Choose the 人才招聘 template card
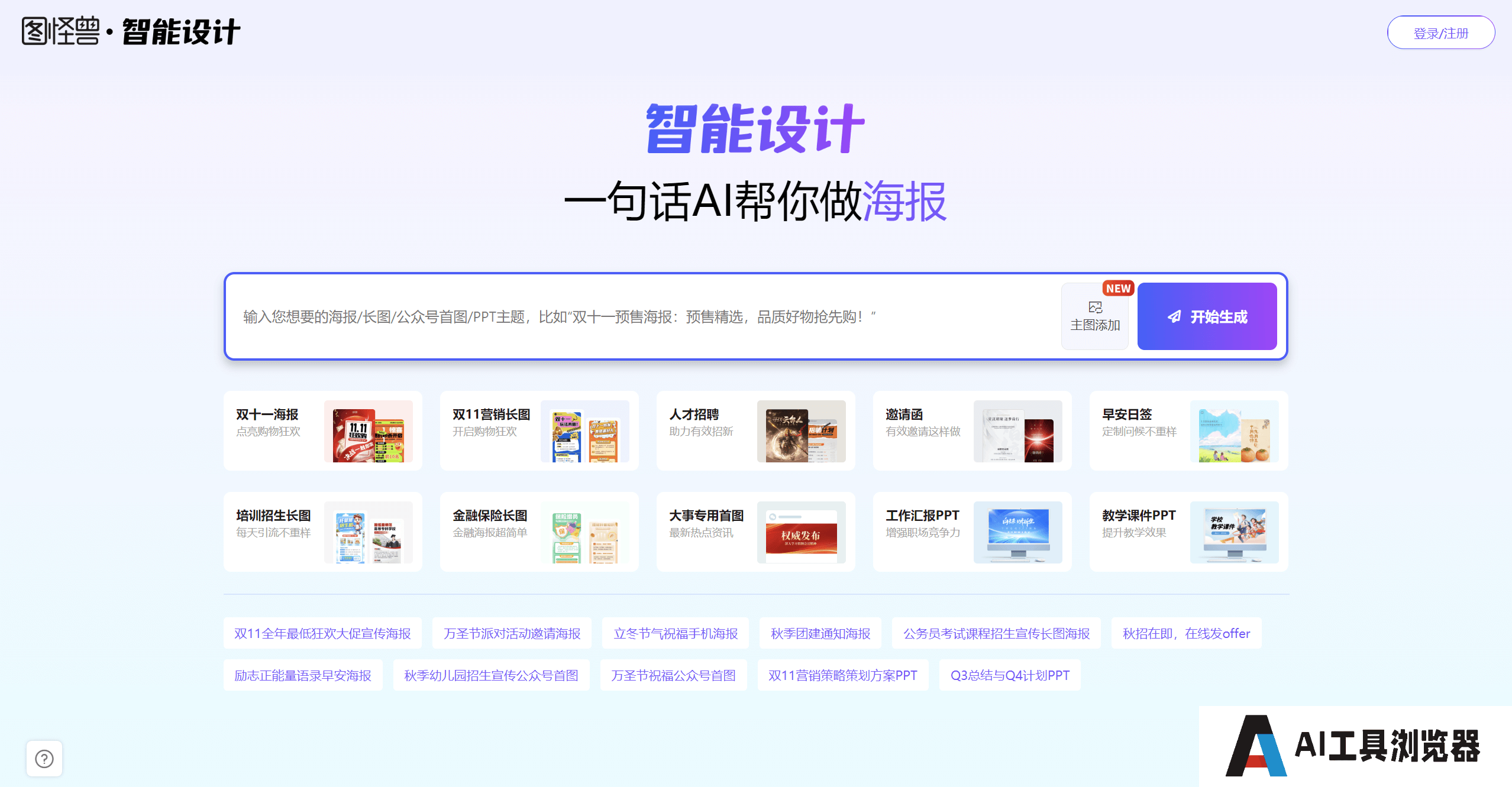The height and width of the screenshot is (787, 1512). click(x=755, y=430)
